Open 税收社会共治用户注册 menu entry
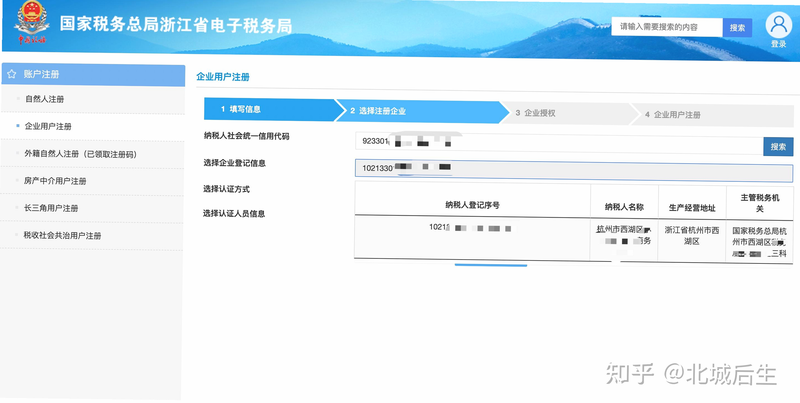 (x=62, y=235)
